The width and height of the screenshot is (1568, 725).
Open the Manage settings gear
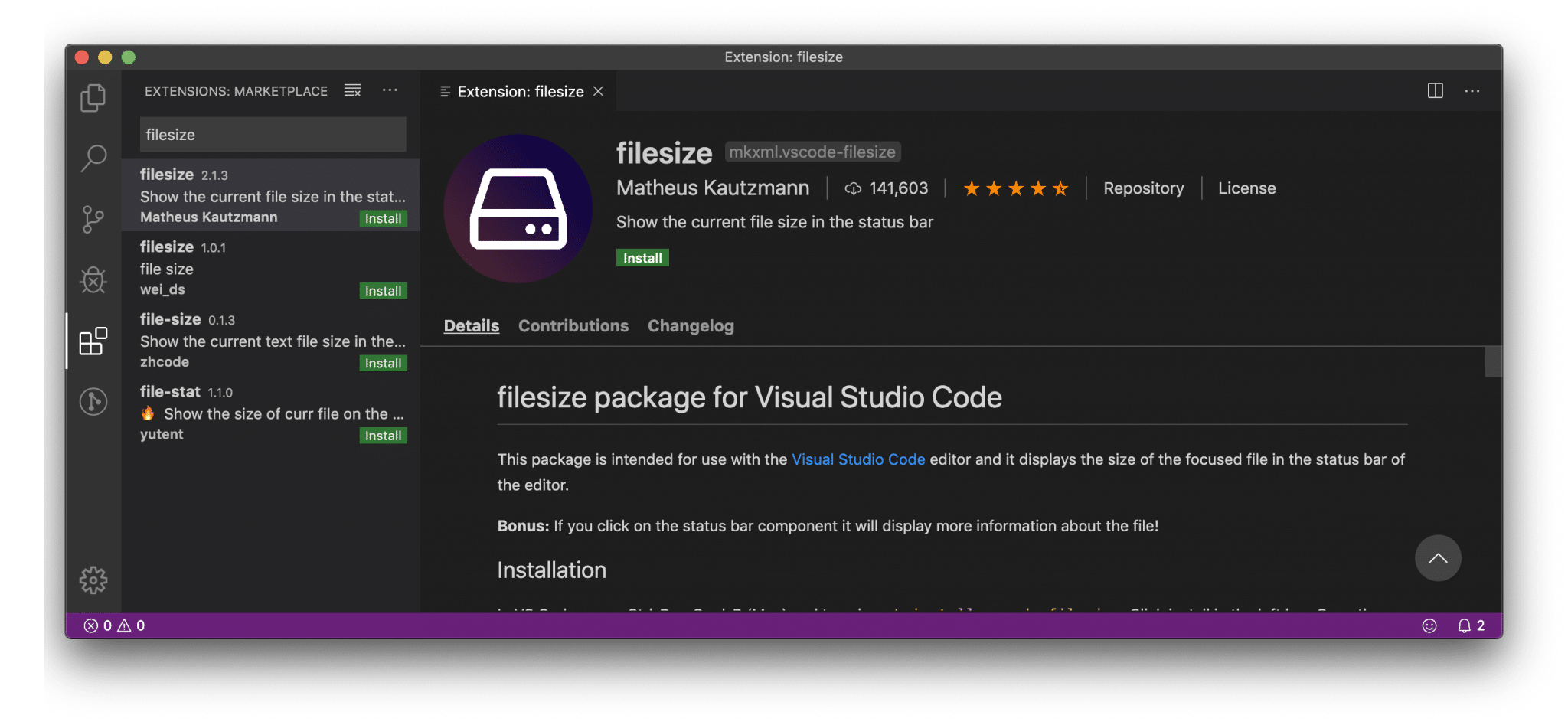(x=93, y=580)
